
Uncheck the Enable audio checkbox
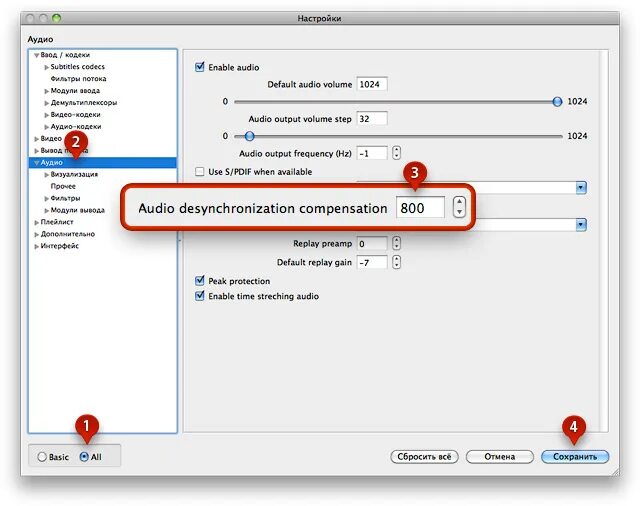200,67
